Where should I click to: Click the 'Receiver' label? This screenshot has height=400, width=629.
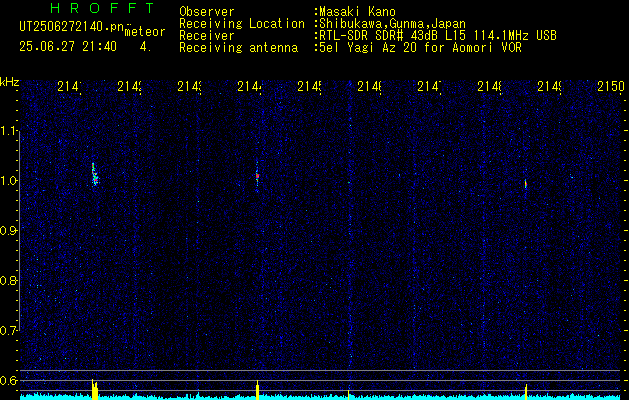click(x=207, y=36)
